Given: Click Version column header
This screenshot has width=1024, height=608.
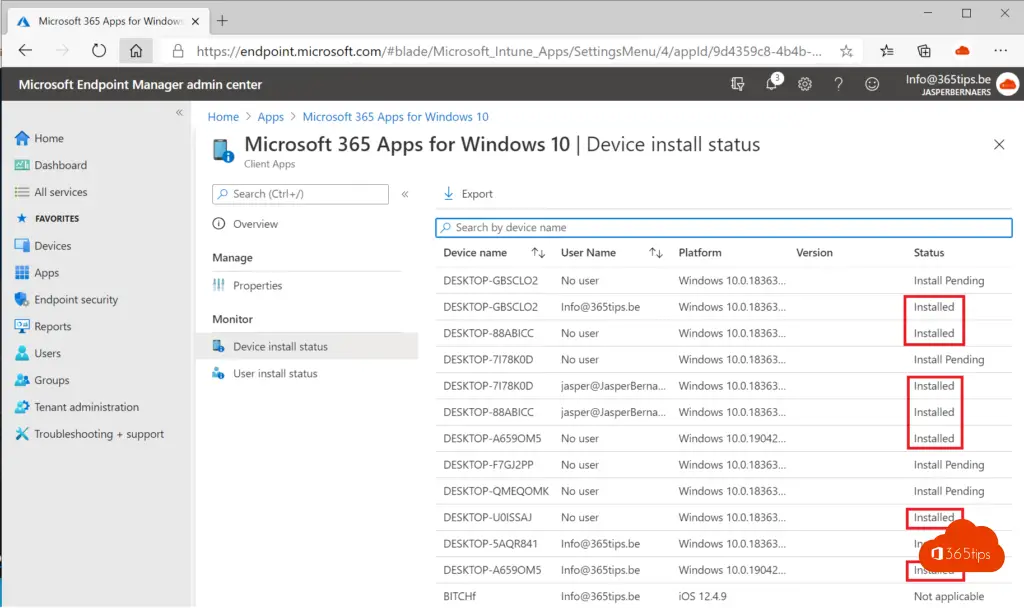Looking at the screenshot, I should pos(814,252).
